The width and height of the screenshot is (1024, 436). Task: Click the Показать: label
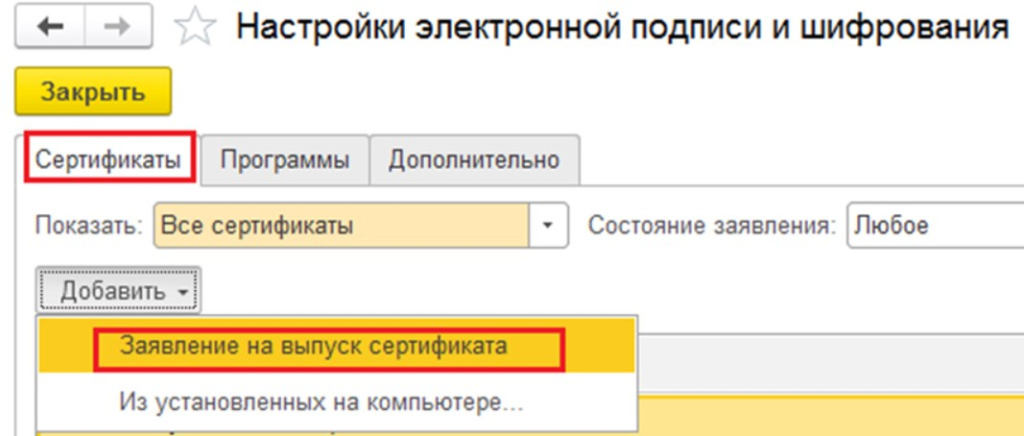(x=89, y=226)
